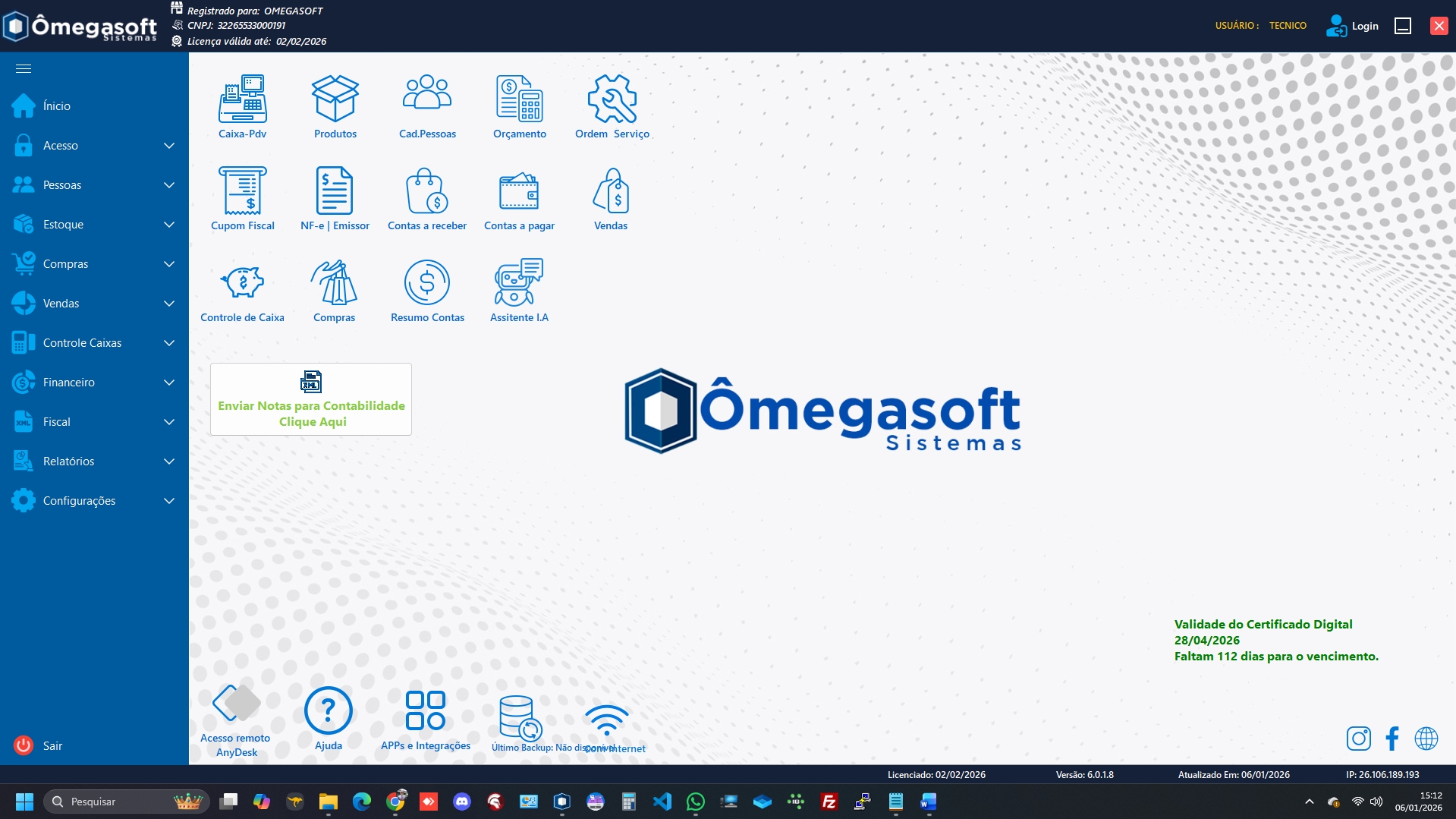Open the taskbar clock showing 15:12
1456x819 pixels.
click(1418, 802)
